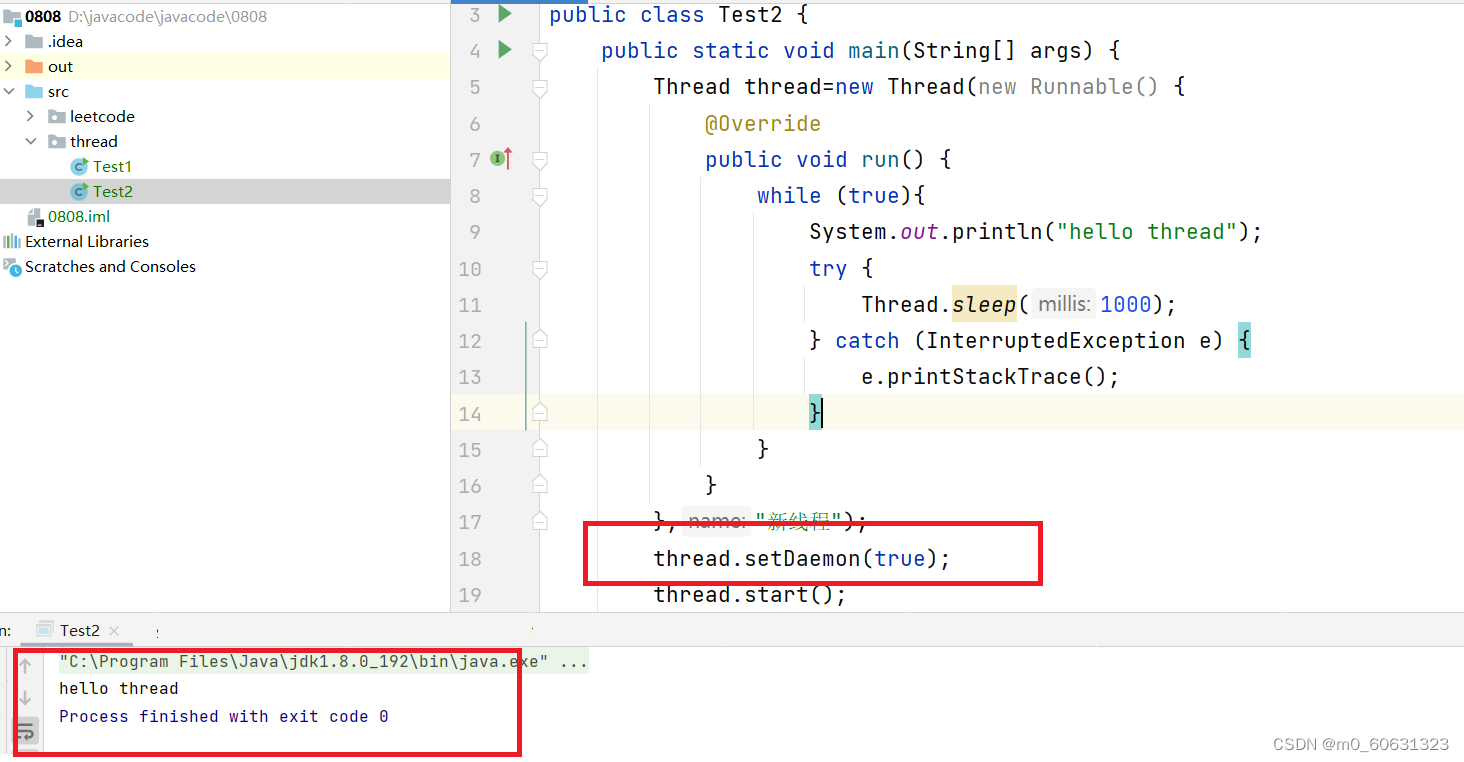Close the Test2 run tab
Image resolution: width=1464 pixels, height=762 pixels.
(x=114, y=630)
